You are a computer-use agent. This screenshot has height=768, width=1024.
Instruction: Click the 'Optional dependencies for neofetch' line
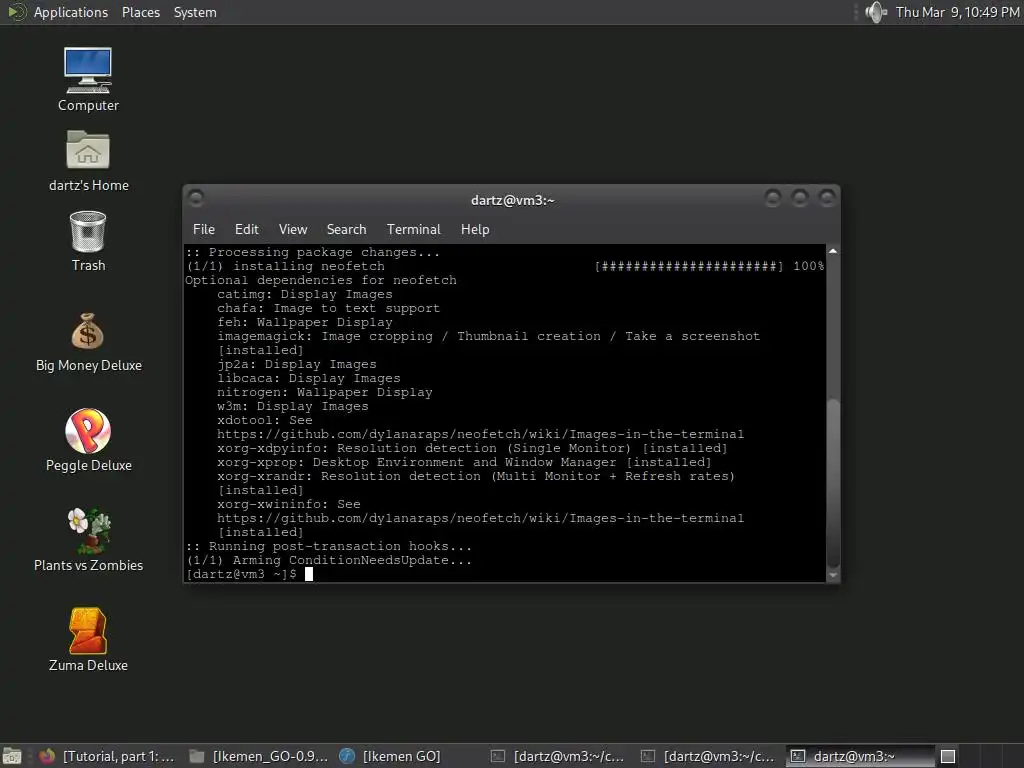[x=321, y=280]
